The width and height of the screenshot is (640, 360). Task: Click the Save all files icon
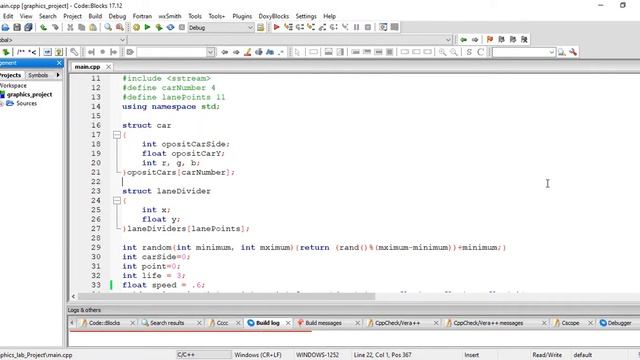coord(28,27)
